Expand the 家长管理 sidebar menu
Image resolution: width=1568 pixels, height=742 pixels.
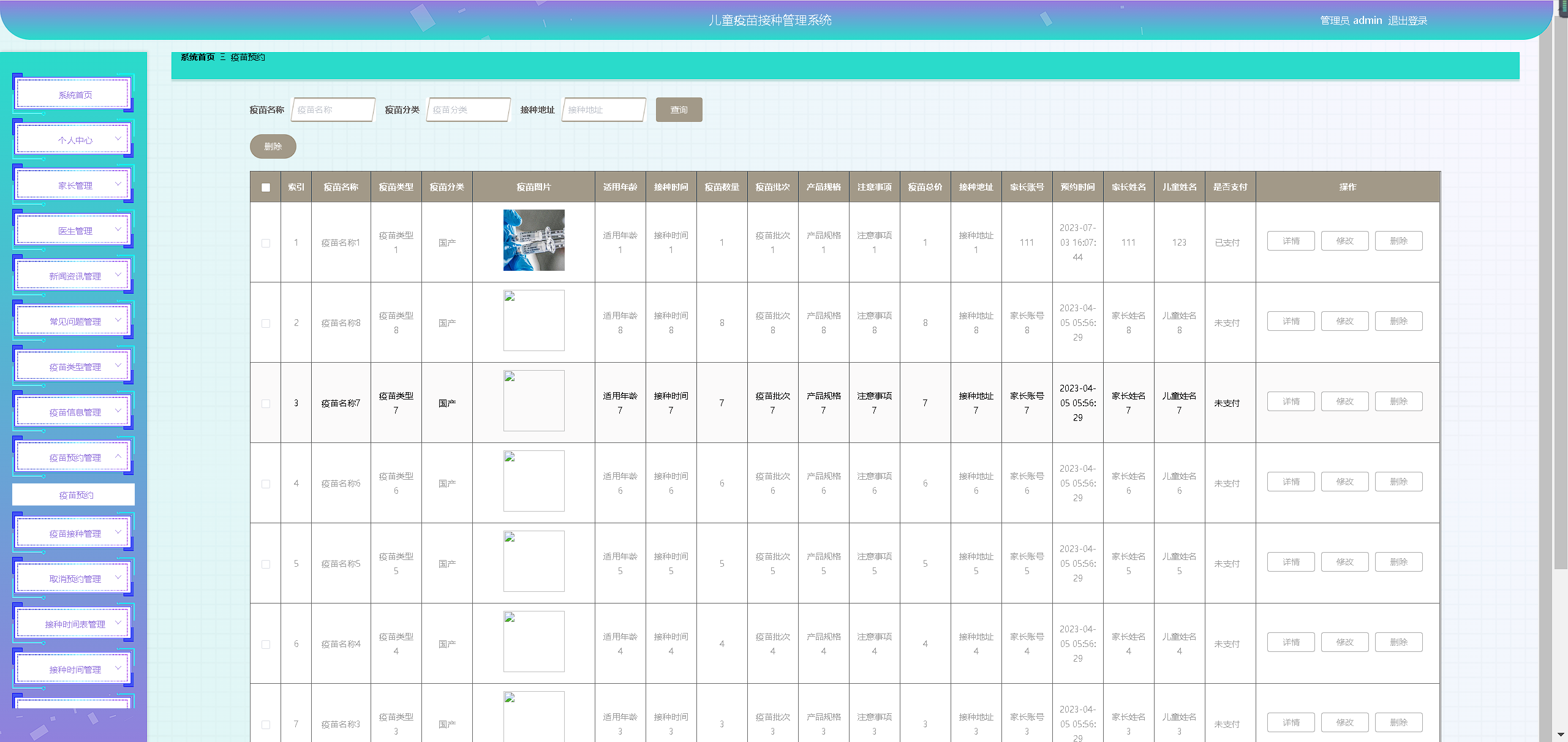point(75,186)
